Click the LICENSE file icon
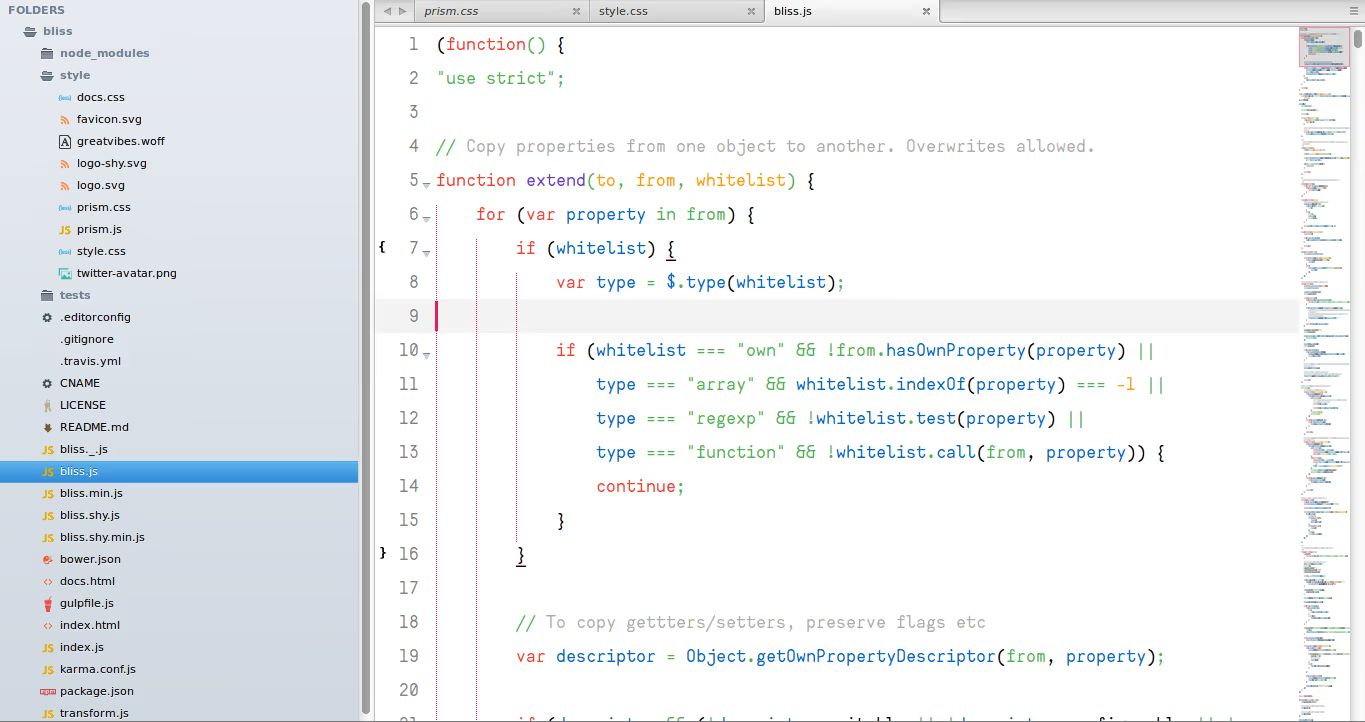Screen dimensions: 1365x722 (48, 405)
